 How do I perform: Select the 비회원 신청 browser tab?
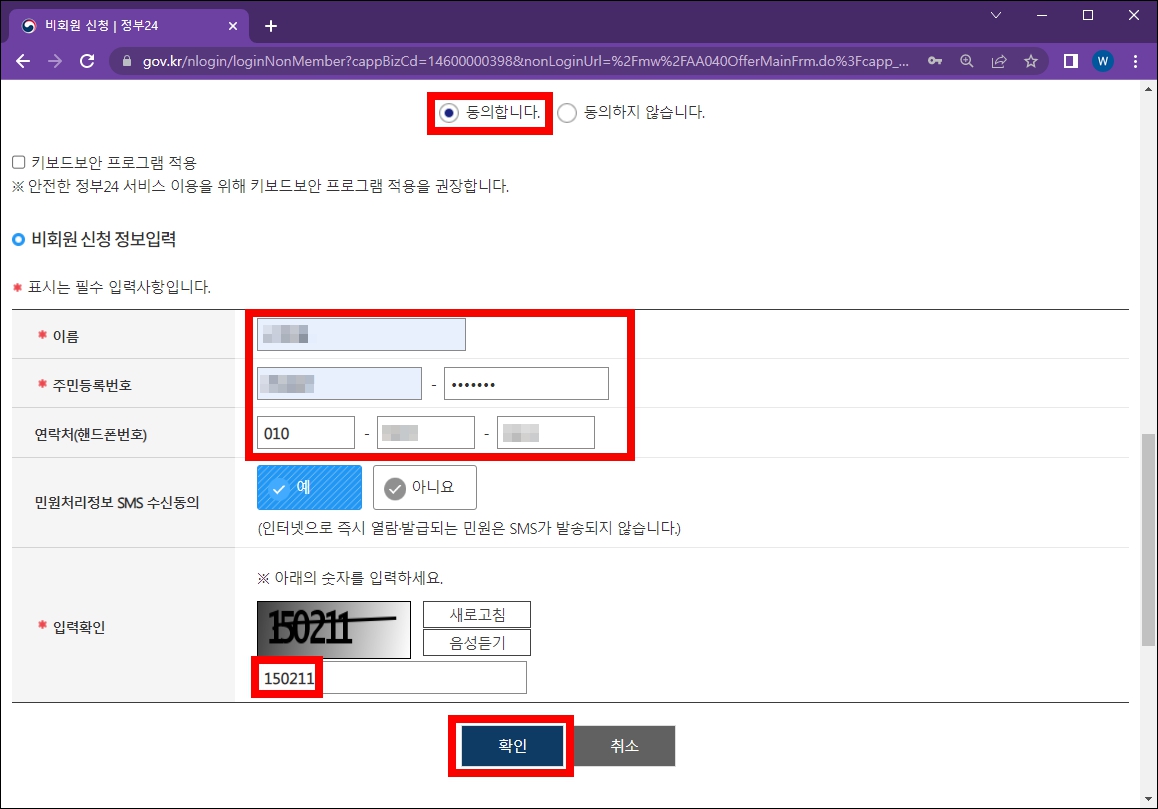point(120,24)
